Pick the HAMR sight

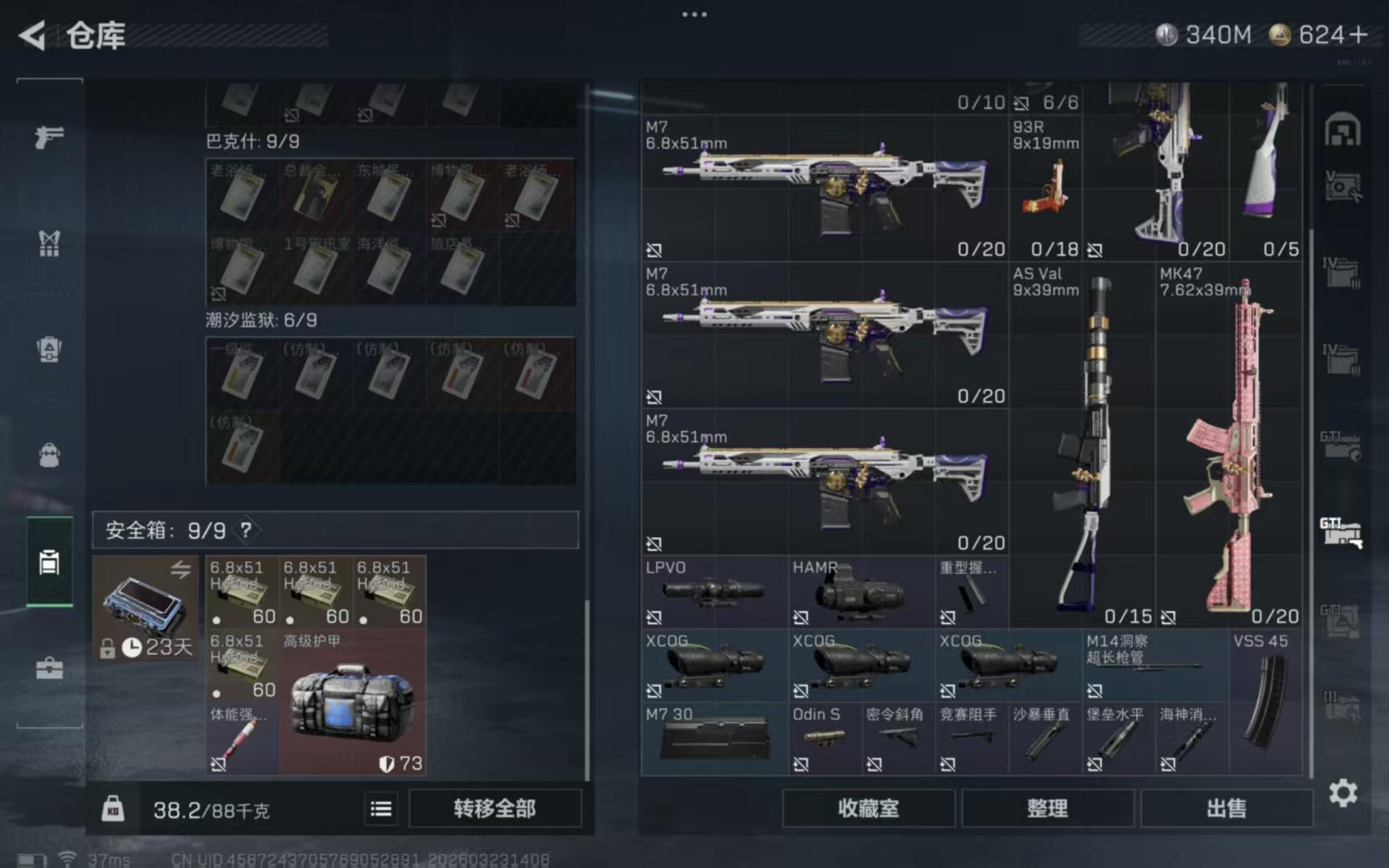pos(862,592)
